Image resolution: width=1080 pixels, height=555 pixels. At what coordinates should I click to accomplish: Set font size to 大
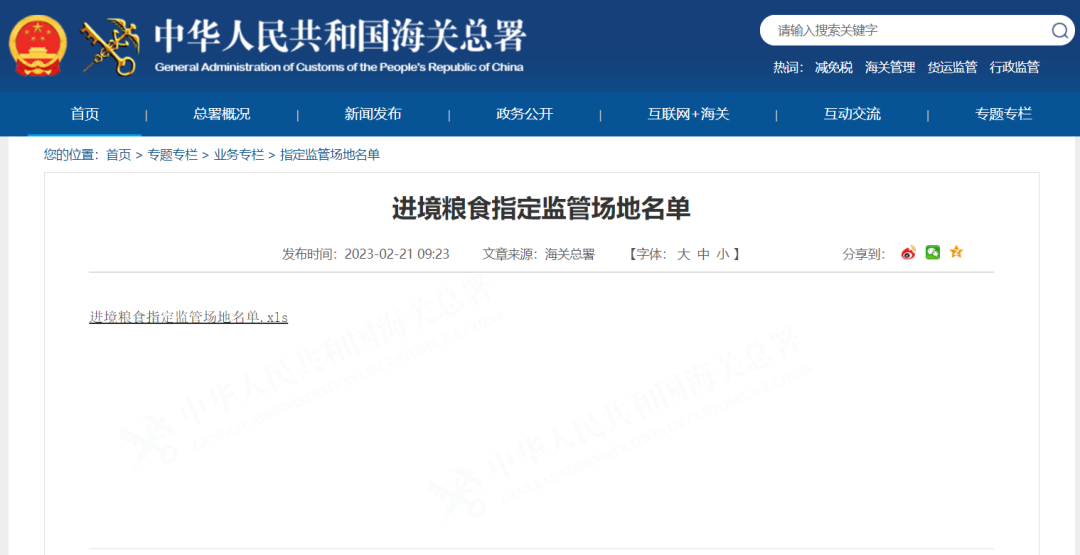tap(684, 254)
